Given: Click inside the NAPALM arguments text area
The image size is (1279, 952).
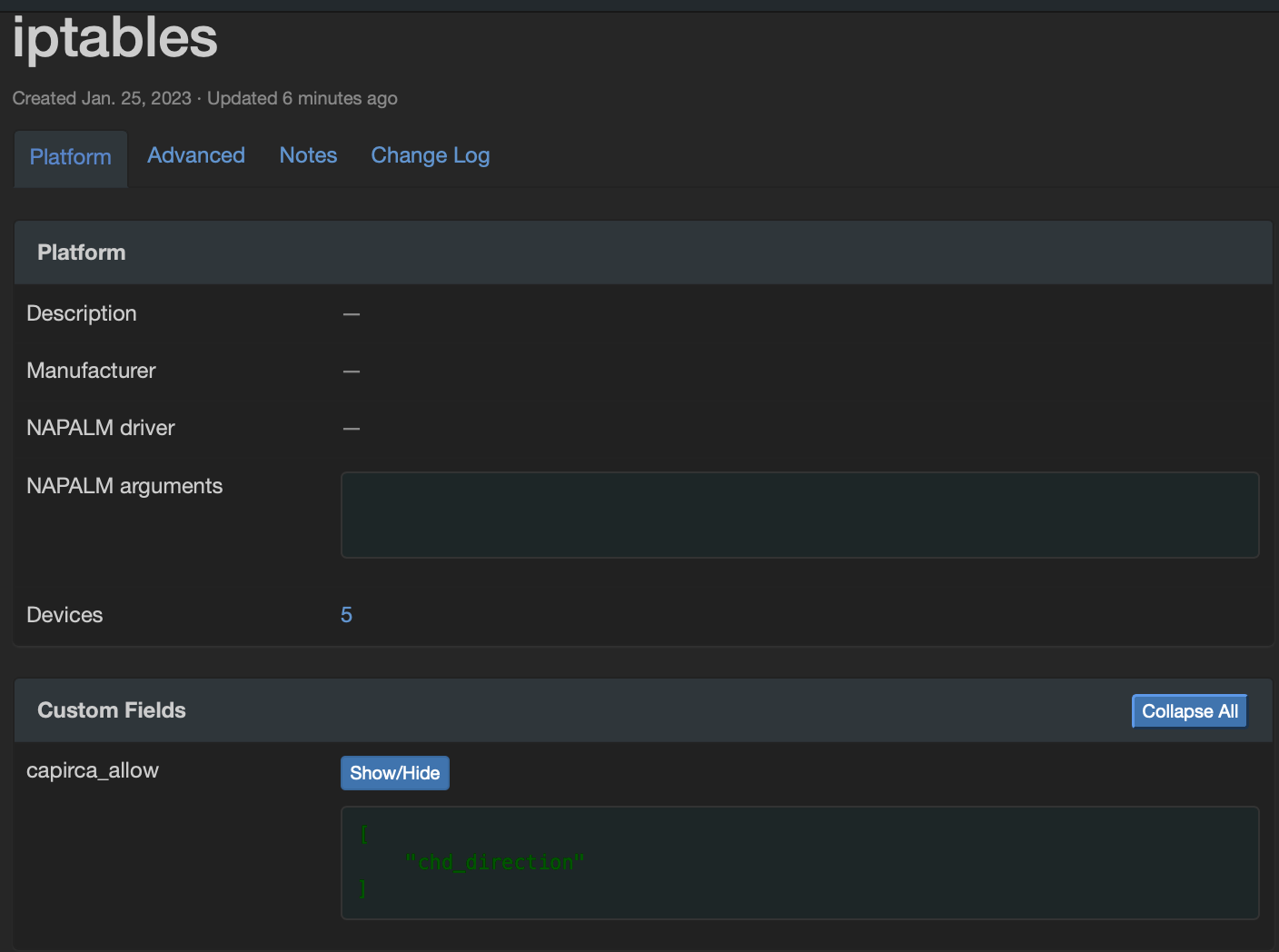Looking at the screenshot, I should pos(799,514).
